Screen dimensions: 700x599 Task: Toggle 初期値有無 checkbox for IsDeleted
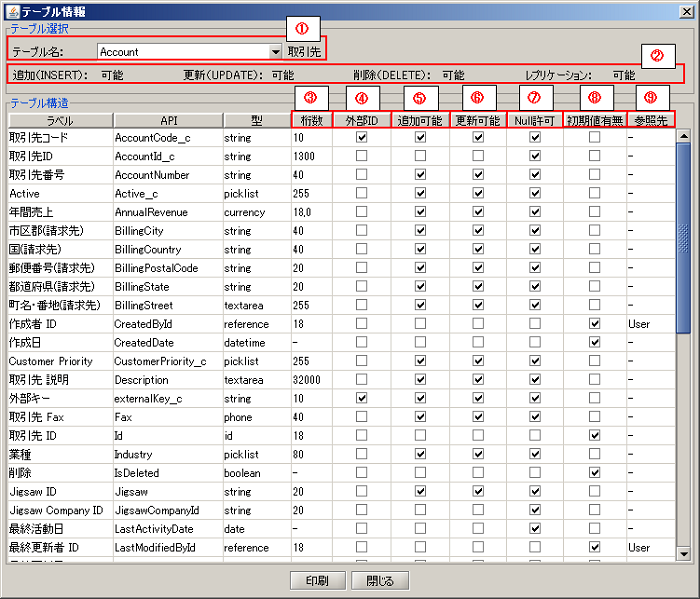[x=594, y=473]
